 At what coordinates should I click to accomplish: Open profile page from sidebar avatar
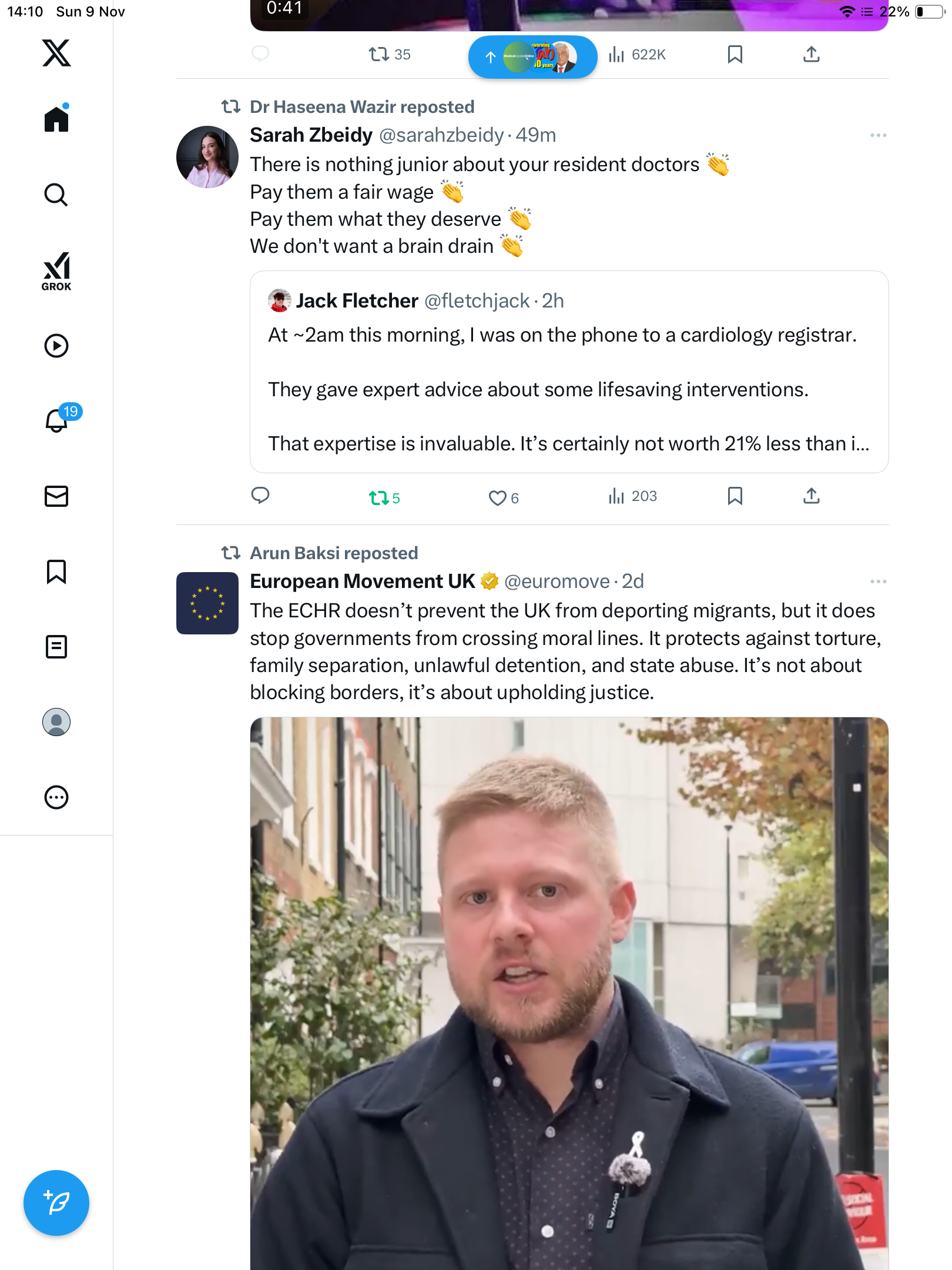[x=56, y=722]
